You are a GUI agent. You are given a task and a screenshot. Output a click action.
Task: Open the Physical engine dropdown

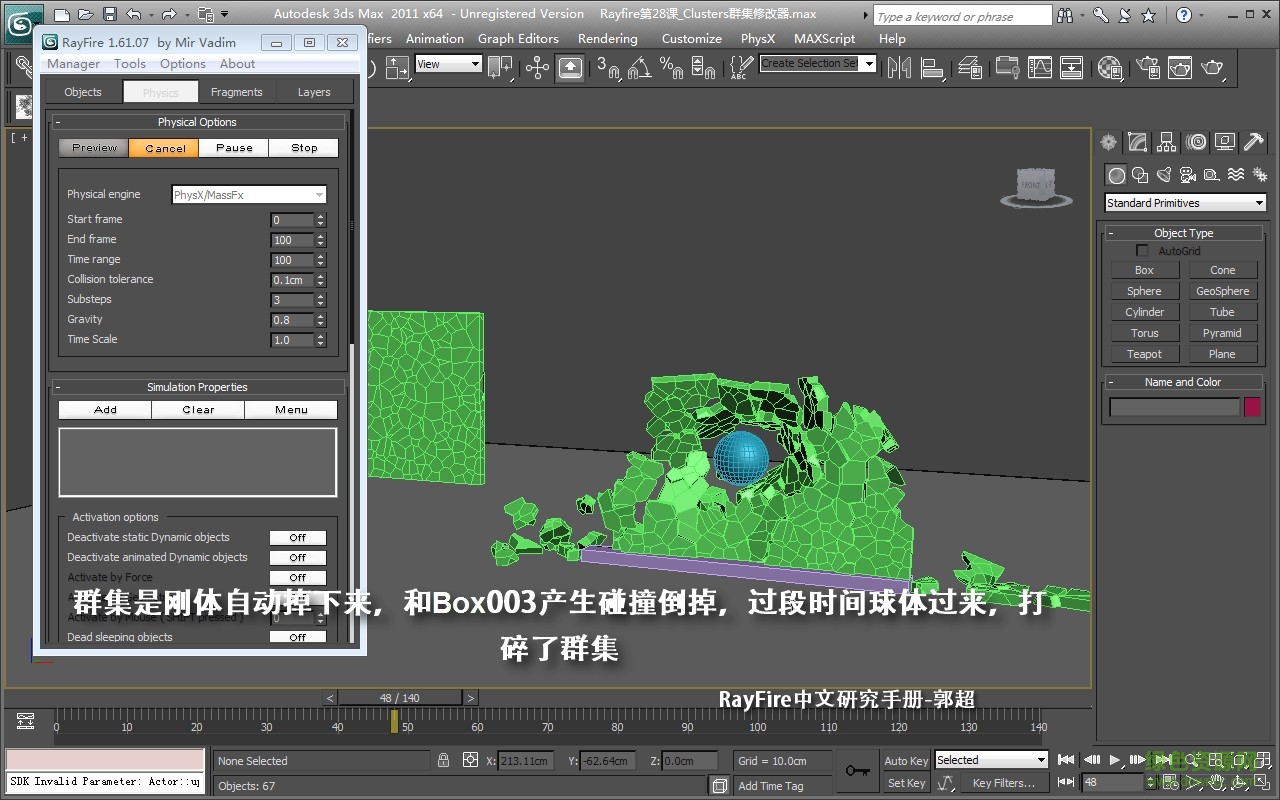coord(248,194)
